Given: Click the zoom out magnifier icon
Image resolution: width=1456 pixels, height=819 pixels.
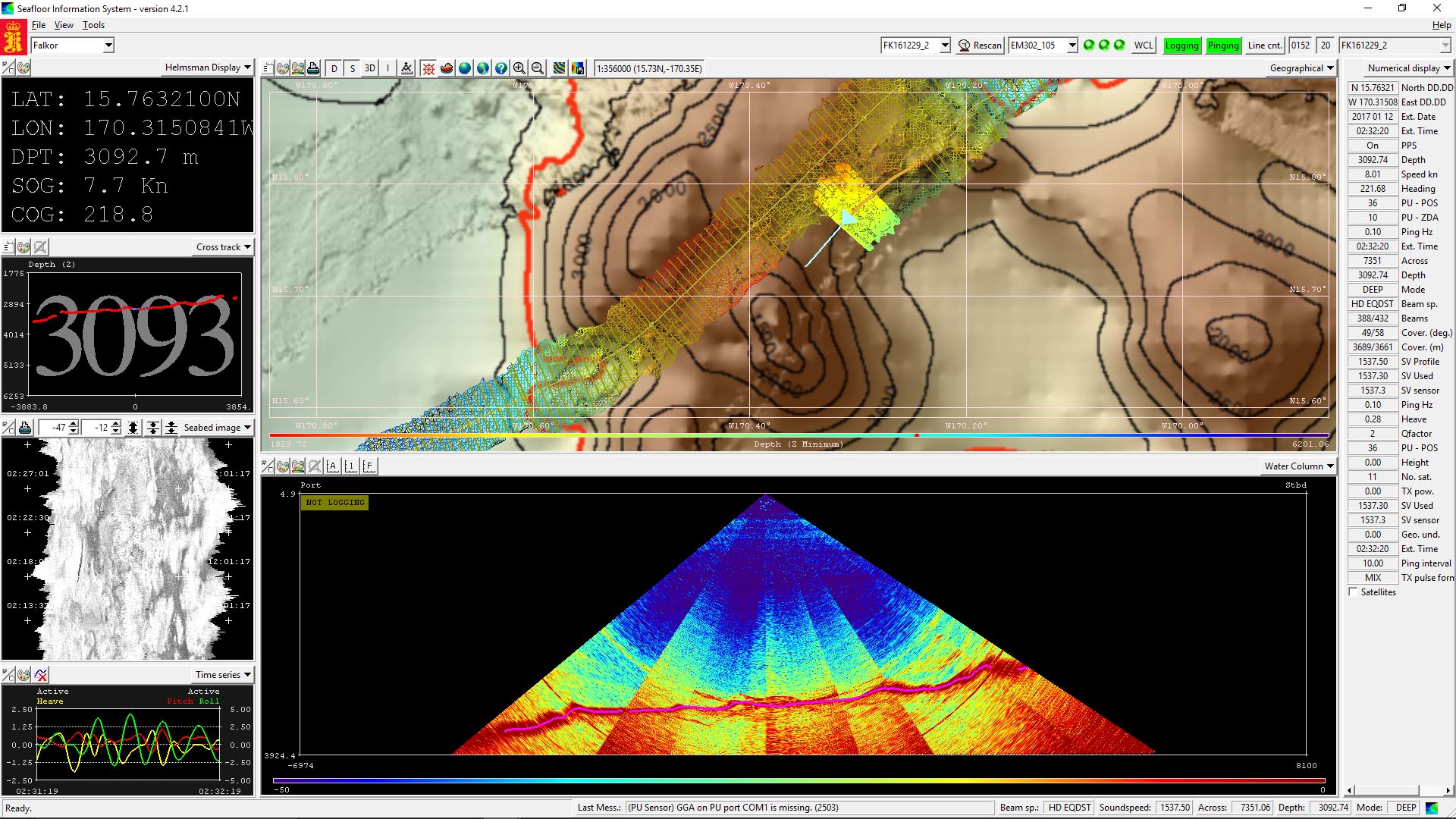Looking at the screenshot, I should click(538, 68).
